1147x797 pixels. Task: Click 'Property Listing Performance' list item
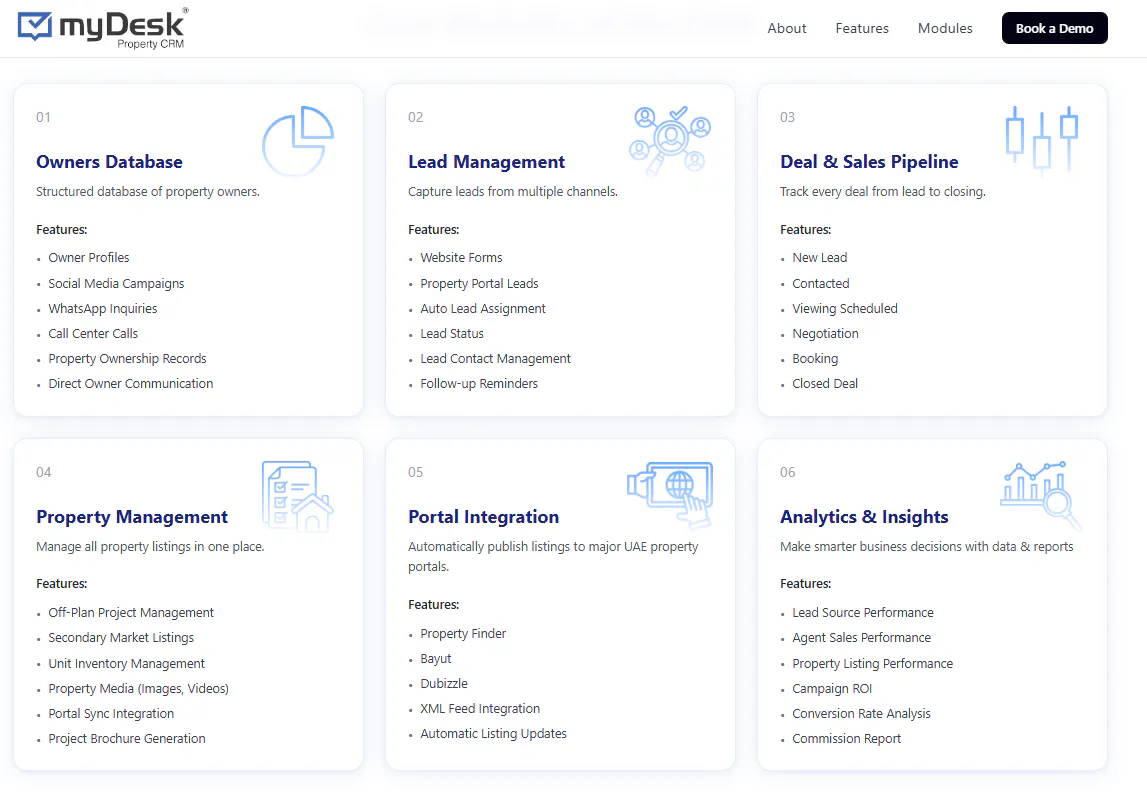873,664
